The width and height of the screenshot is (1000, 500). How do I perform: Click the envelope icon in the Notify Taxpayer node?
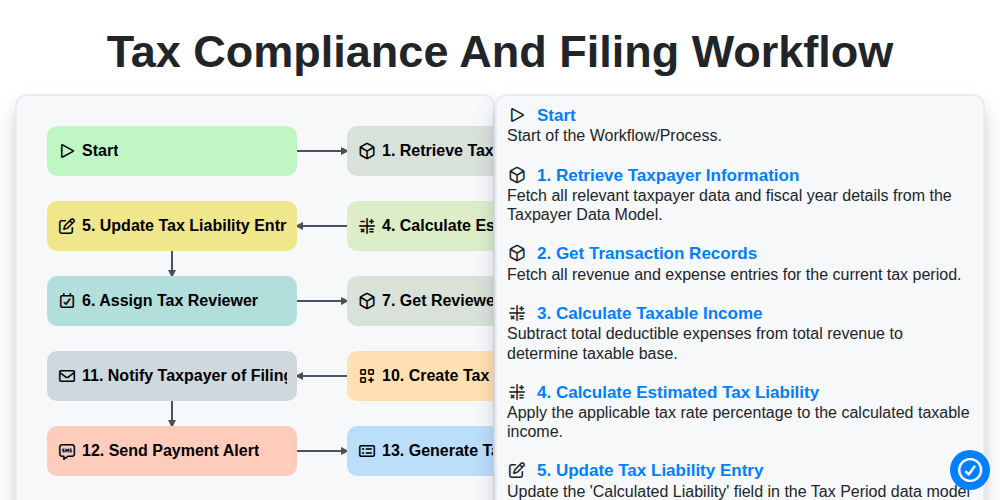coord(67,376)
